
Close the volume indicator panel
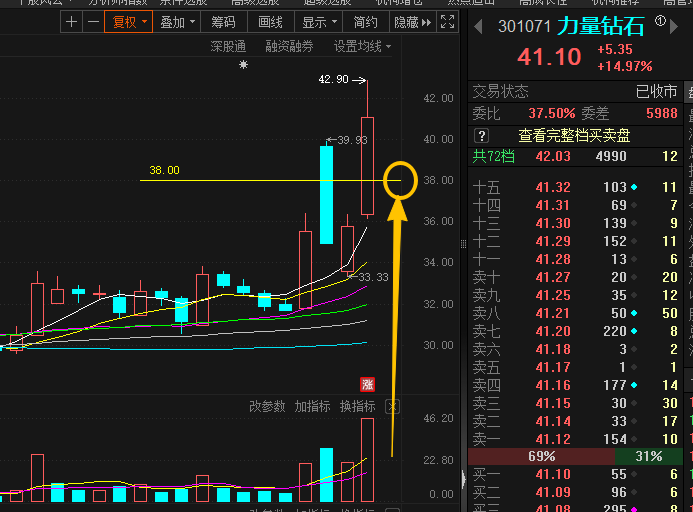392,406
